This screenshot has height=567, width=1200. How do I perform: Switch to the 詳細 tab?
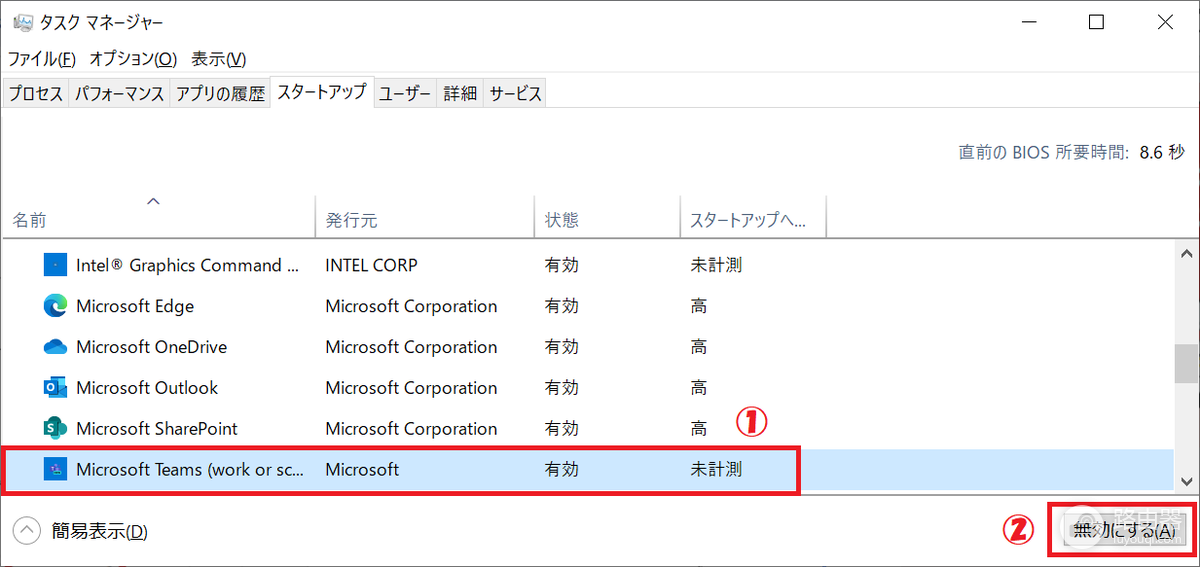point(460,93)
